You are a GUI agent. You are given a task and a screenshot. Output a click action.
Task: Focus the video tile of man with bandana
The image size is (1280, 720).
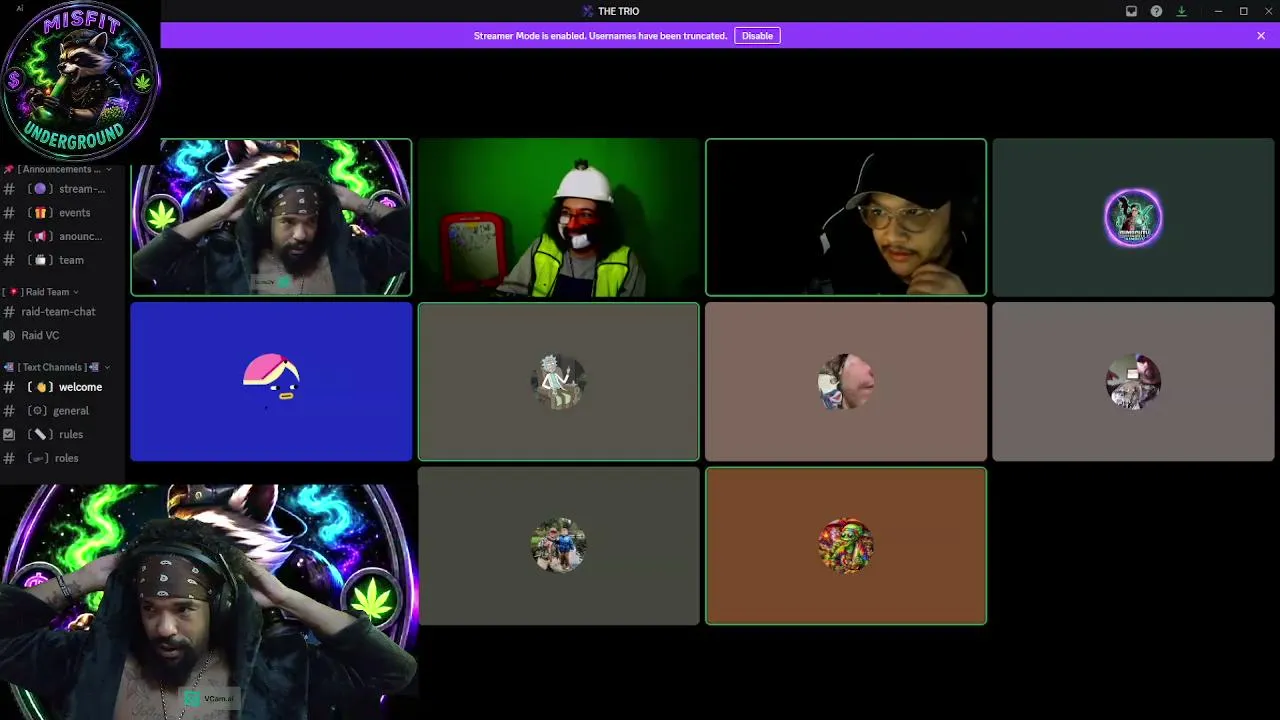click(271, 217)
